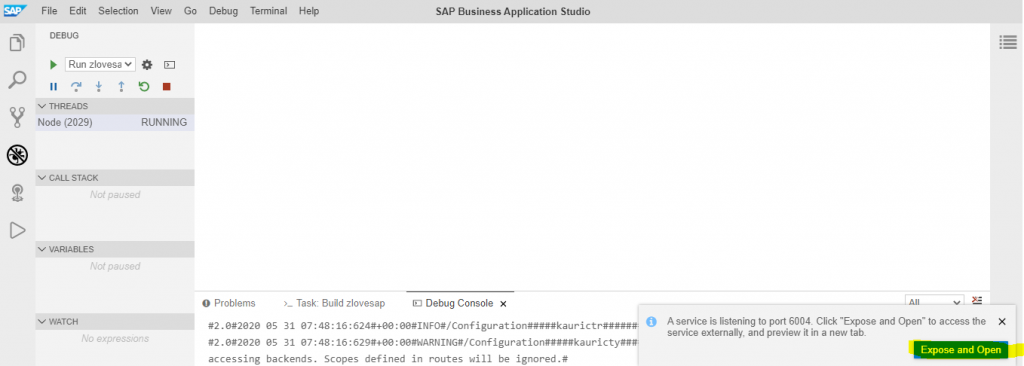Screen dimensions: 1024x366
Task: Open the lightbulb pin sidebar icon
Action: (x=17, y=192)
